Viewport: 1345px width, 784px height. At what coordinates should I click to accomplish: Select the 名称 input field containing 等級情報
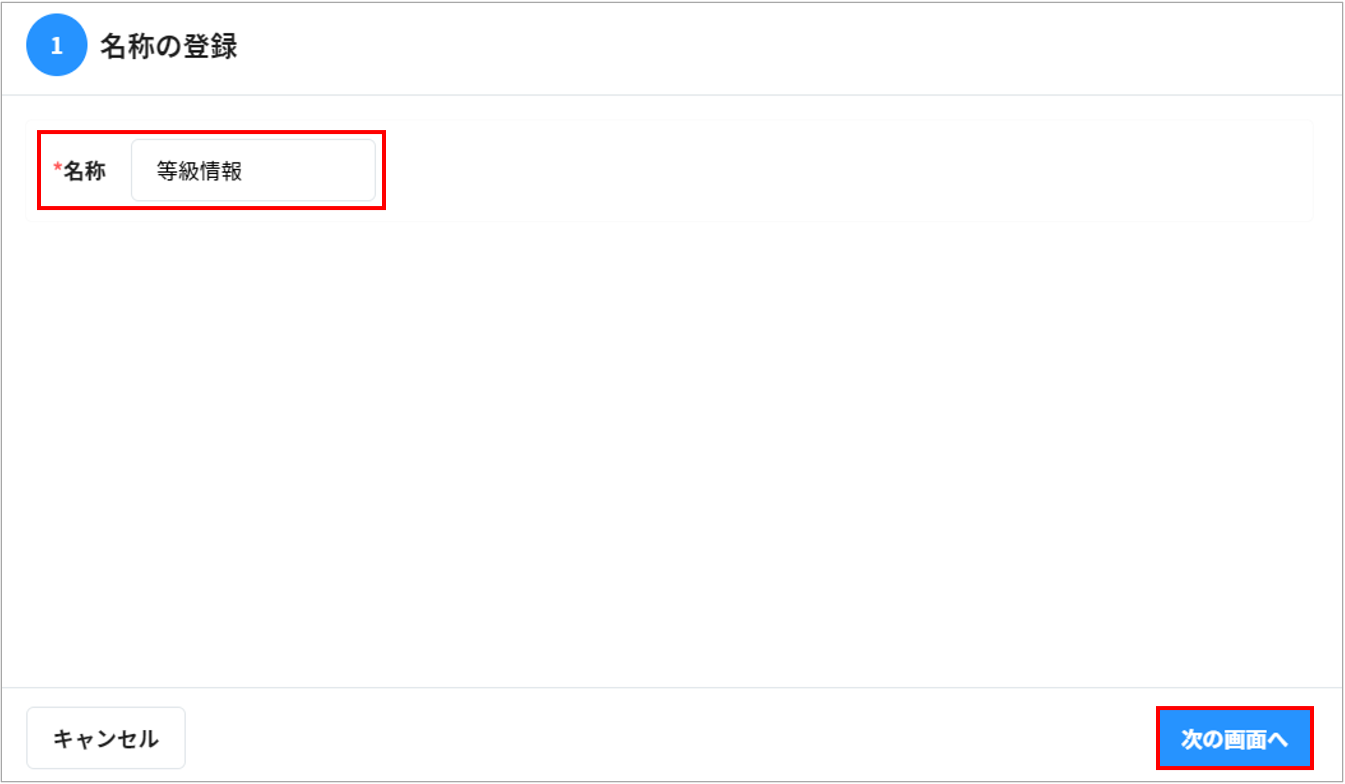[x=255, y=170]
